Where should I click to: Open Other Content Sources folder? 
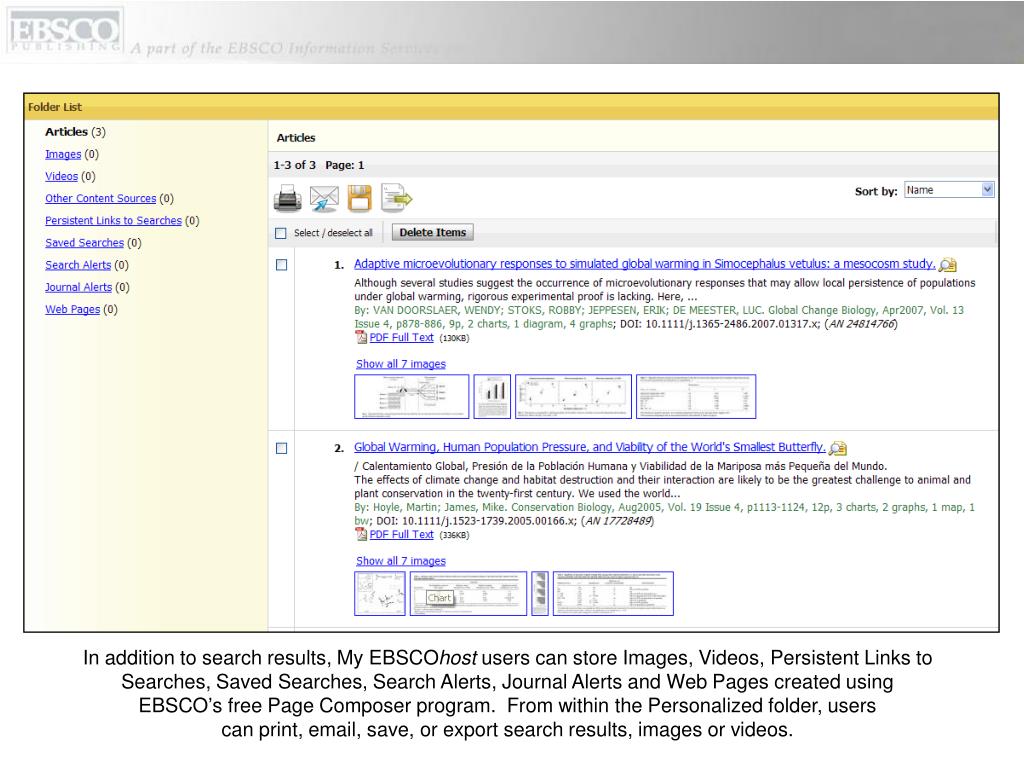(101, 199)
